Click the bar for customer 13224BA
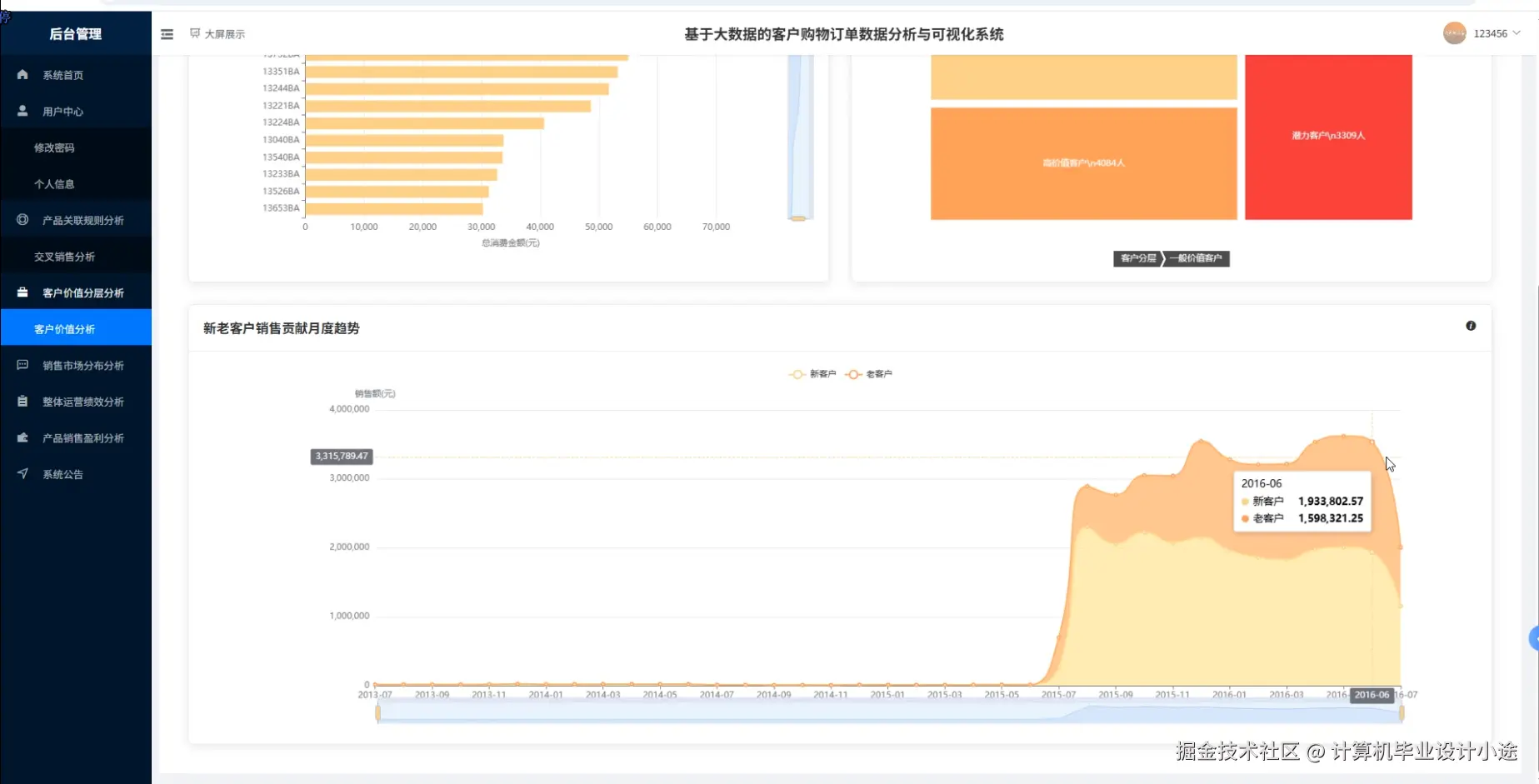1539x784 pixels. click(x=425, y=122)
